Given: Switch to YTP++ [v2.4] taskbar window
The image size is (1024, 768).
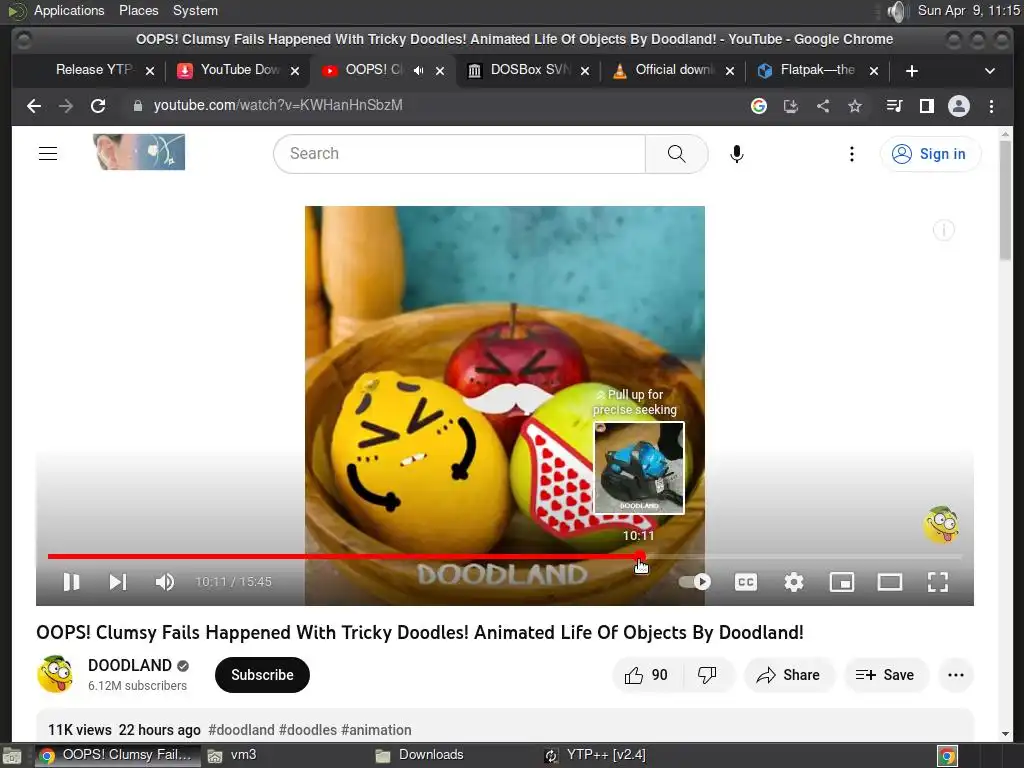Looking at the screenshot, I should pos(596,755).
